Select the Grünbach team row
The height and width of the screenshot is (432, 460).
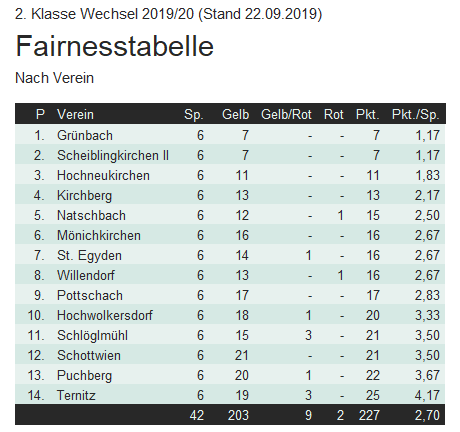(x=230, y=135)
